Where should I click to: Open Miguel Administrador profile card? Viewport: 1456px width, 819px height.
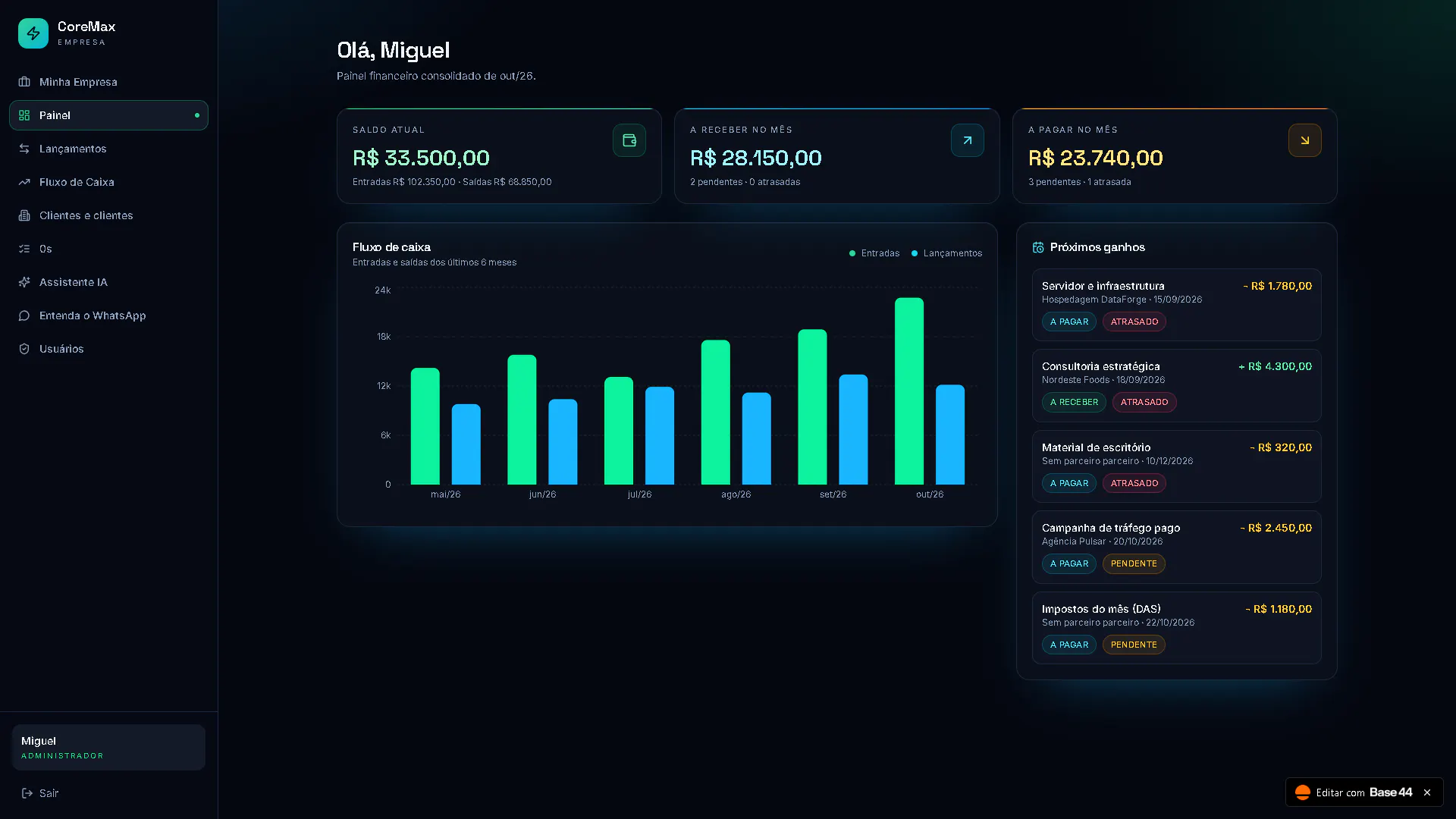[x=108, y=747]
